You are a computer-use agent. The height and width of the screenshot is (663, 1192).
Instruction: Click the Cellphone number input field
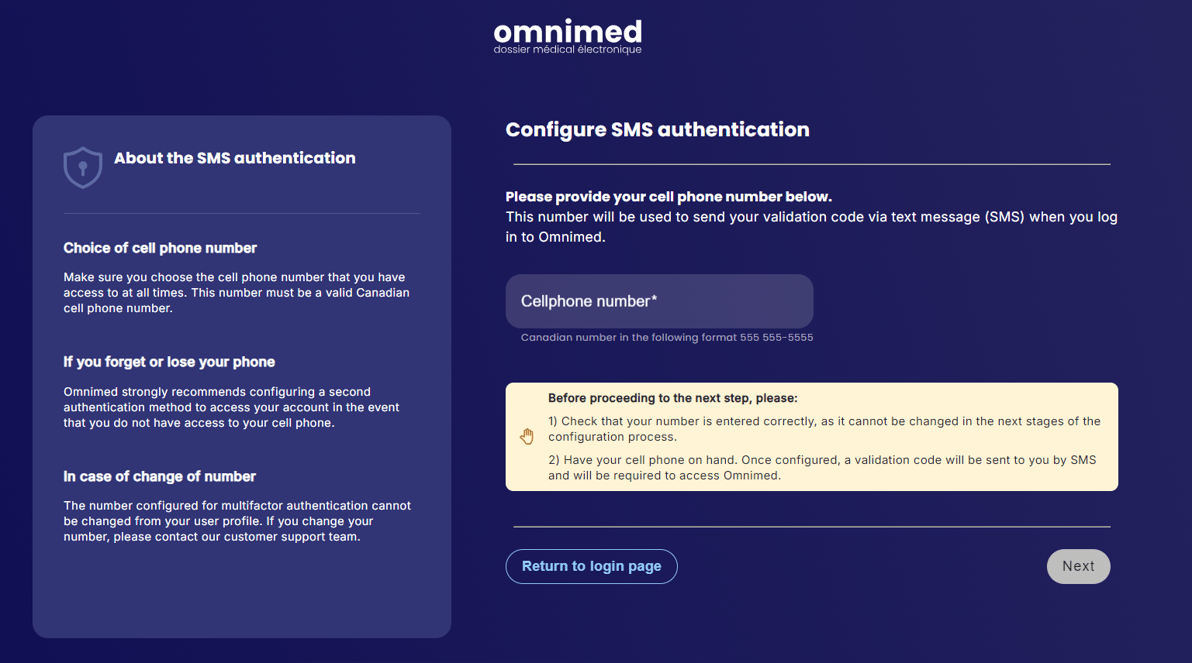pyautogui.click(x=659, y=301)
